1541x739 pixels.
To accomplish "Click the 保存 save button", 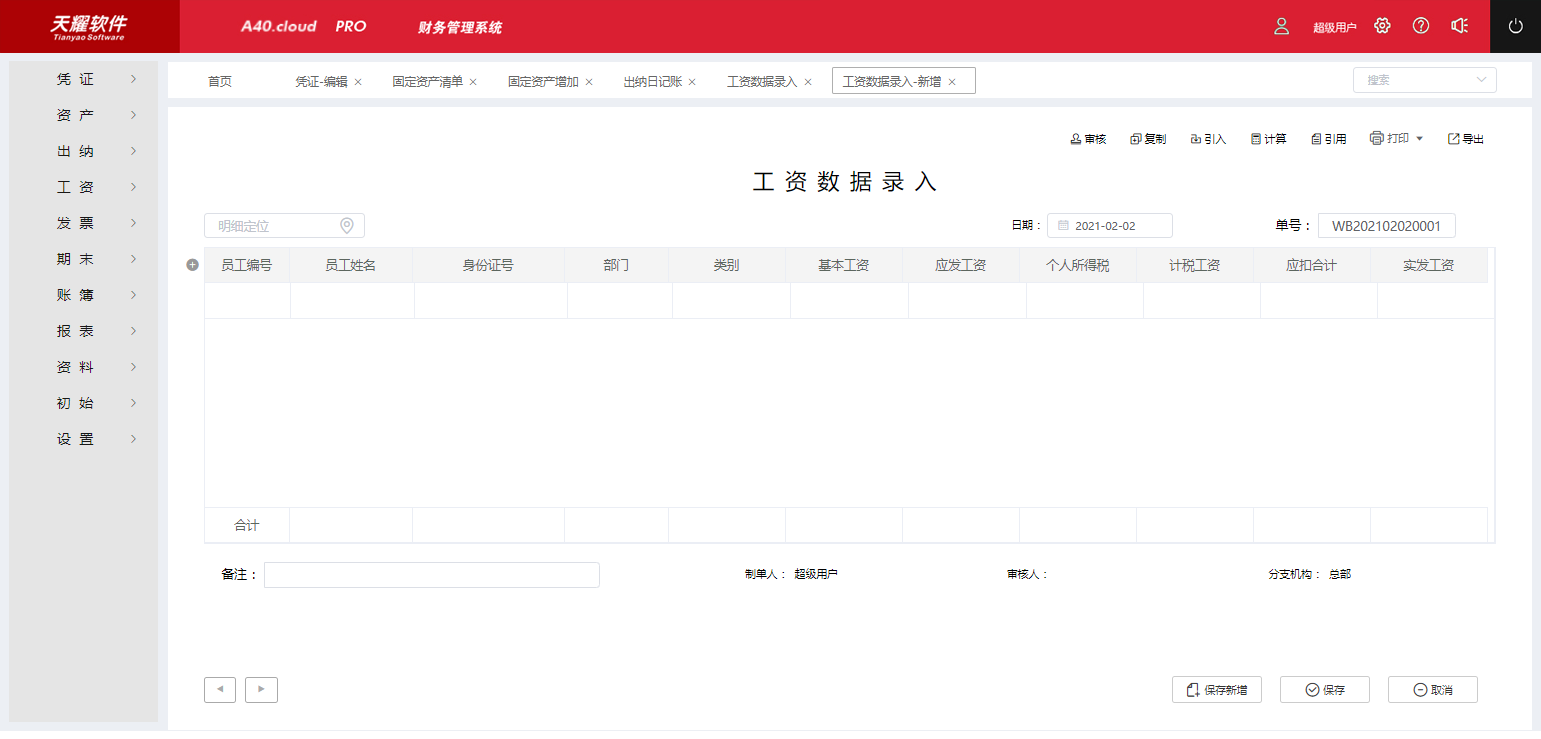I will pyautogui.click(x=1324, y=689).
